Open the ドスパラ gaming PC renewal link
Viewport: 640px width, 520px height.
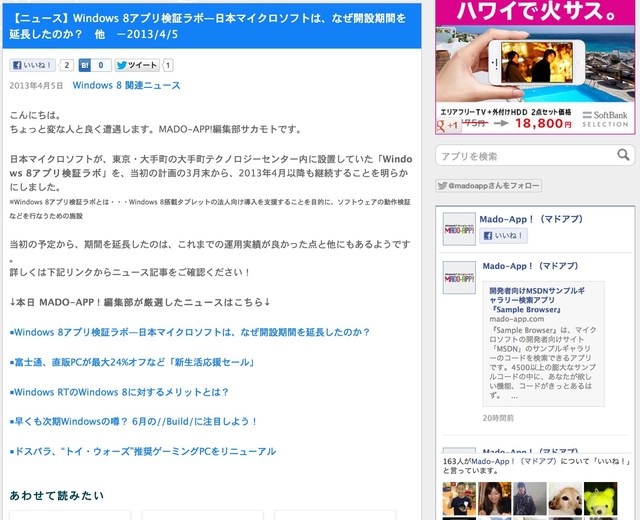142,452
